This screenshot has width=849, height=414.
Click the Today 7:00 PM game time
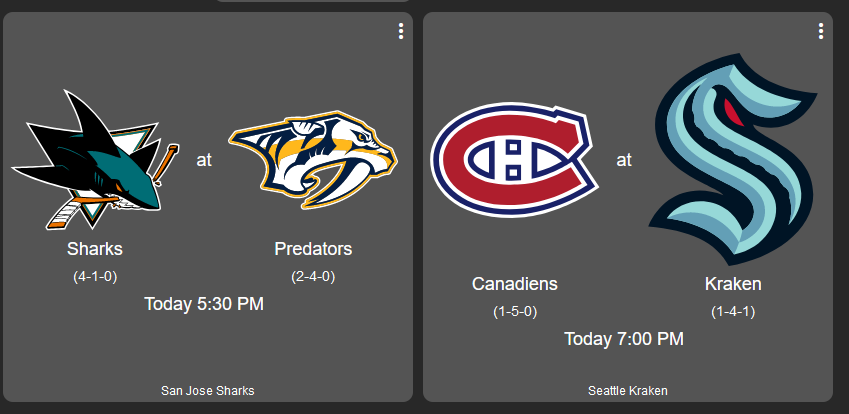click(x=624, y=339)
